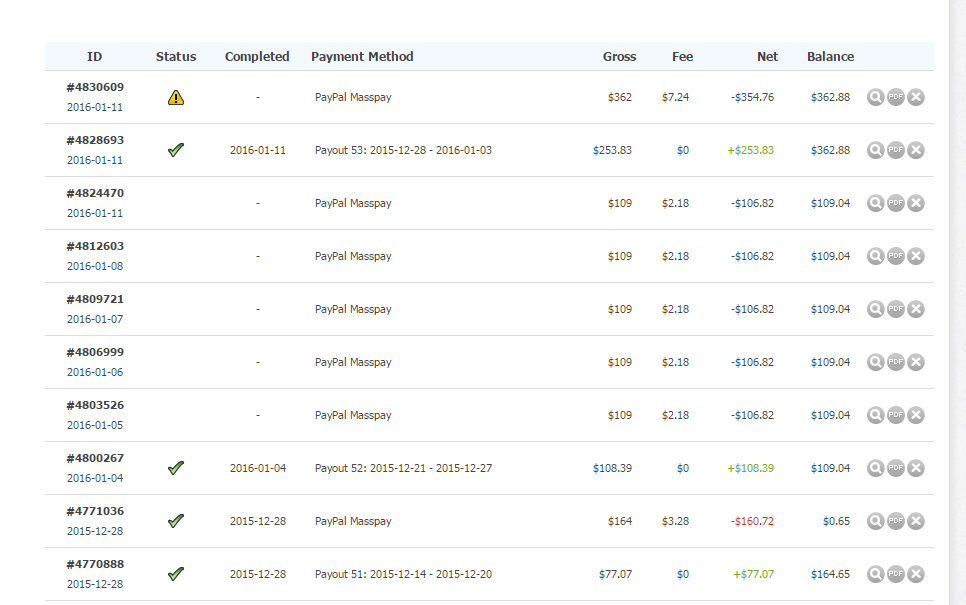Click PDF icon for transaction #4809721

(x=896, y=309)
